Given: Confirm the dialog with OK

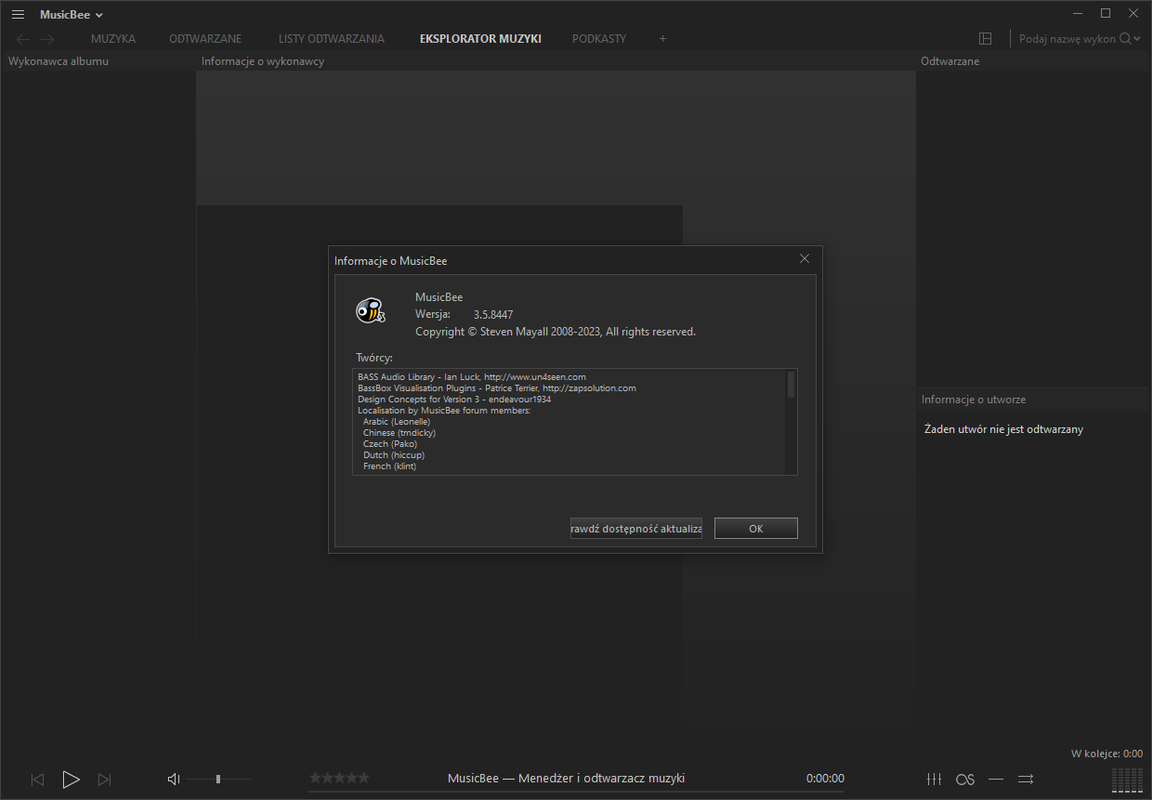Looking at the screenshot, I should click(756, 528).
